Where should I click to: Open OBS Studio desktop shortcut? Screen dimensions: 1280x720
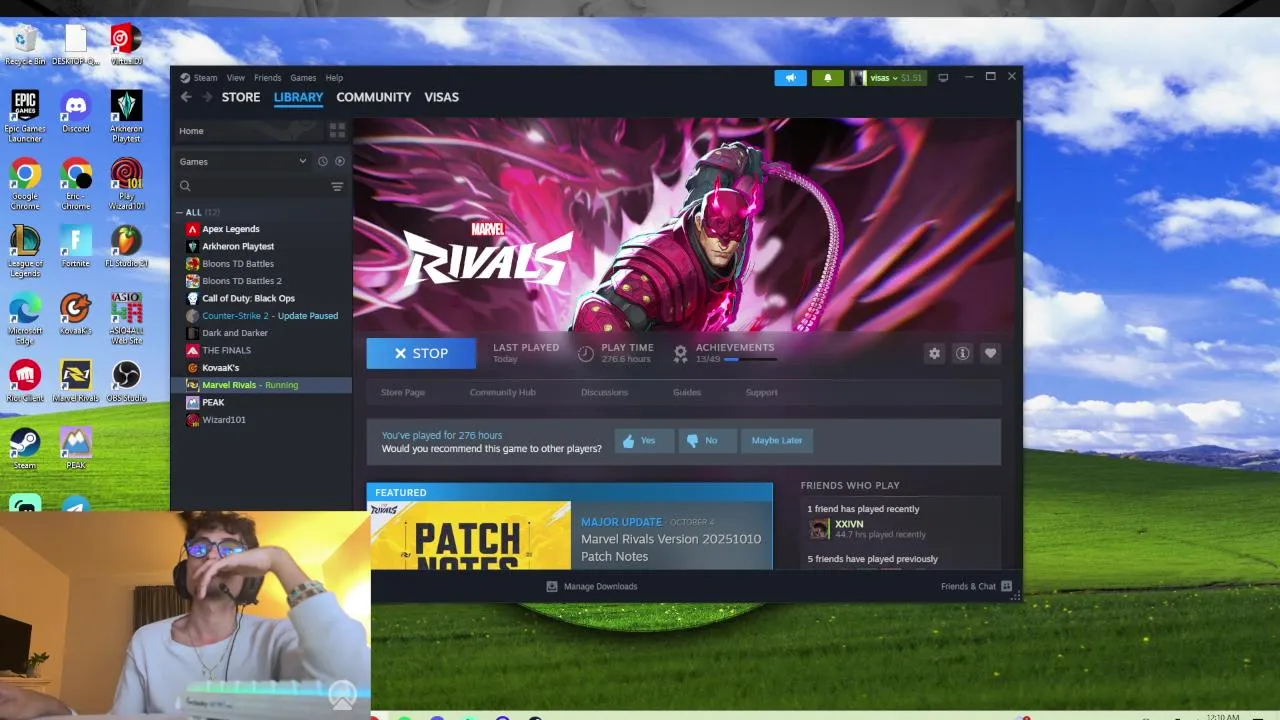[x=126, y=381]
